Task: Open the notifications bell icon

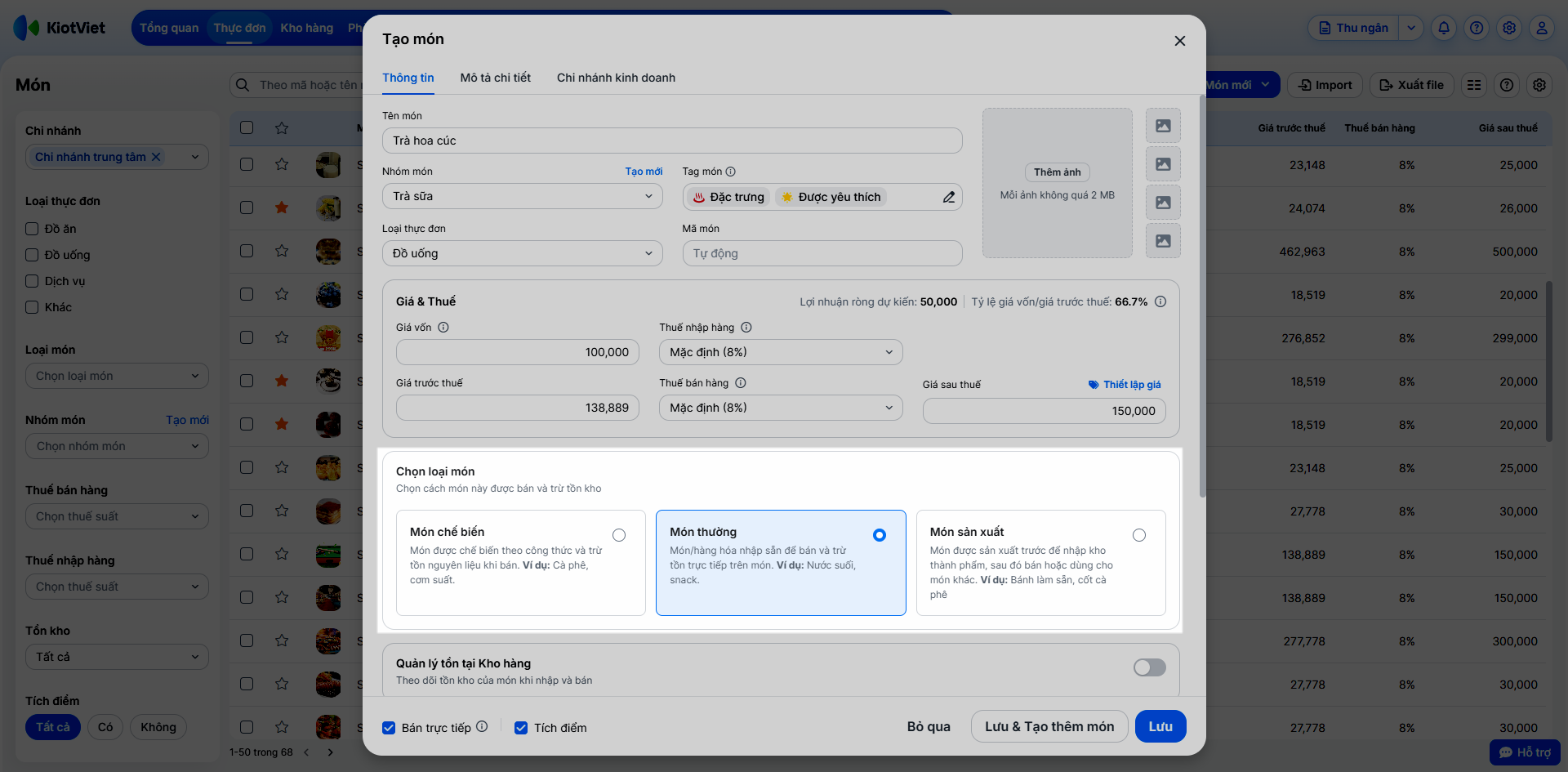Action: (x=1444, y=28)
